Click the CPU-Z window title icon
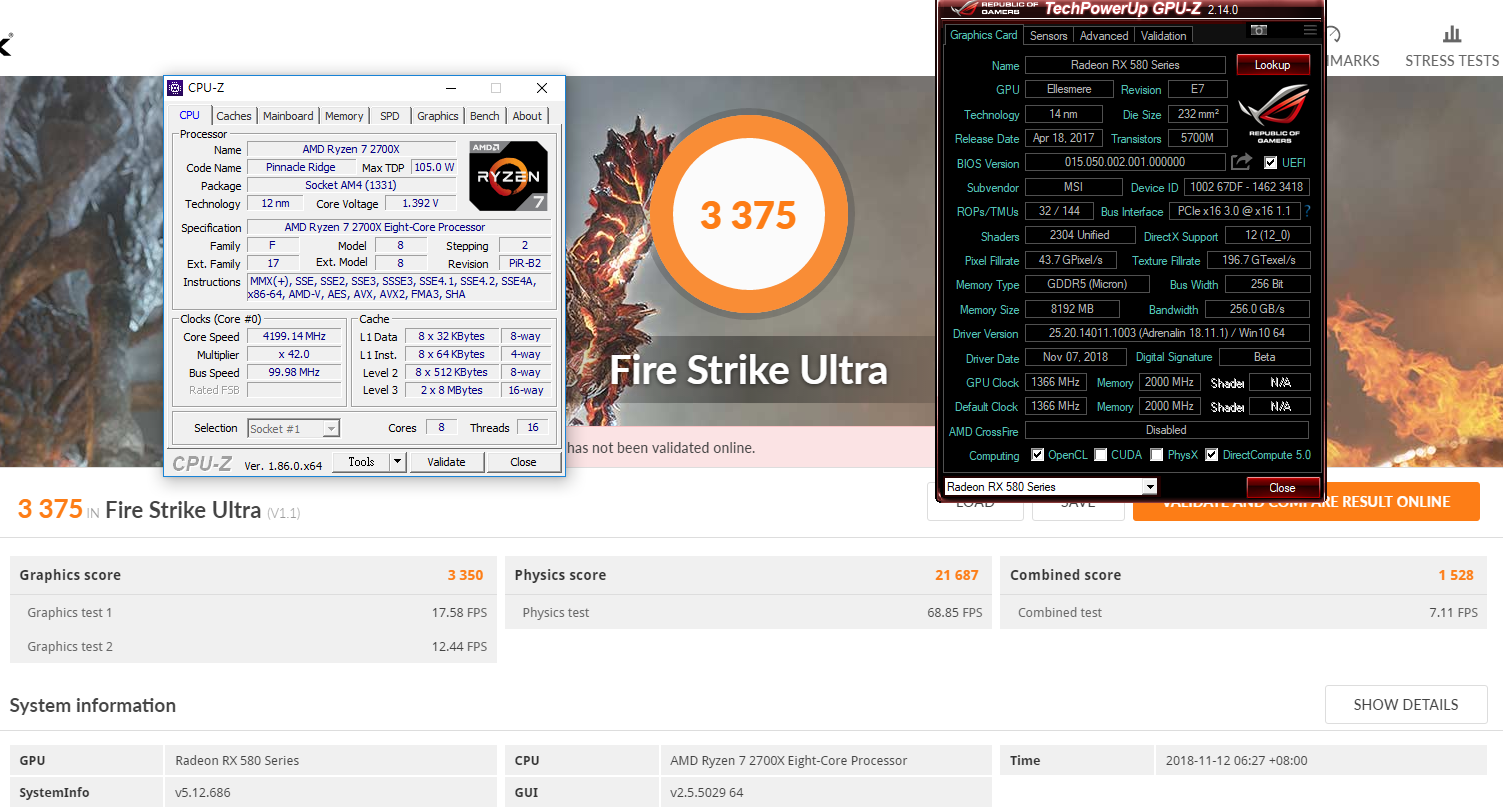 (175, 88)
